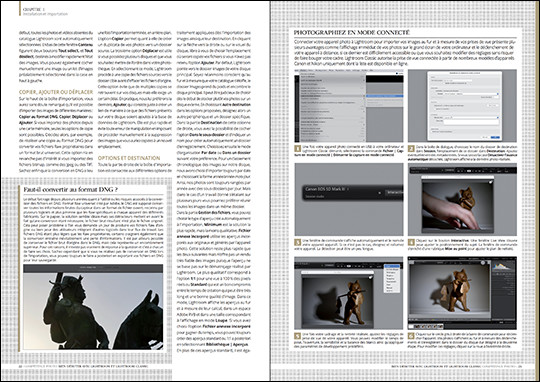This screenshot has width=540, height=382.
Task: Click the "Canon EOS 5D Mark III" camera name
Action: pyautogui.click(x=325, y=189)
